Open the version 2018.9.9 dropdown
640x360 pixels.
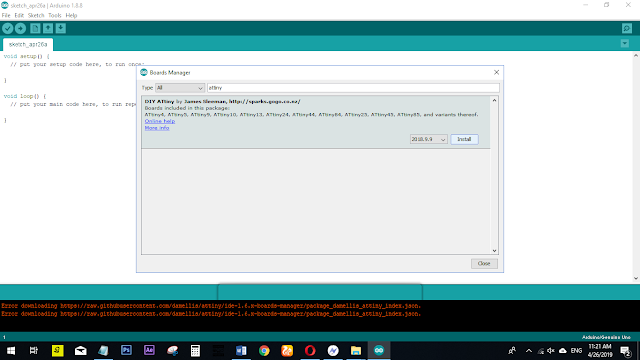point(429,139)
